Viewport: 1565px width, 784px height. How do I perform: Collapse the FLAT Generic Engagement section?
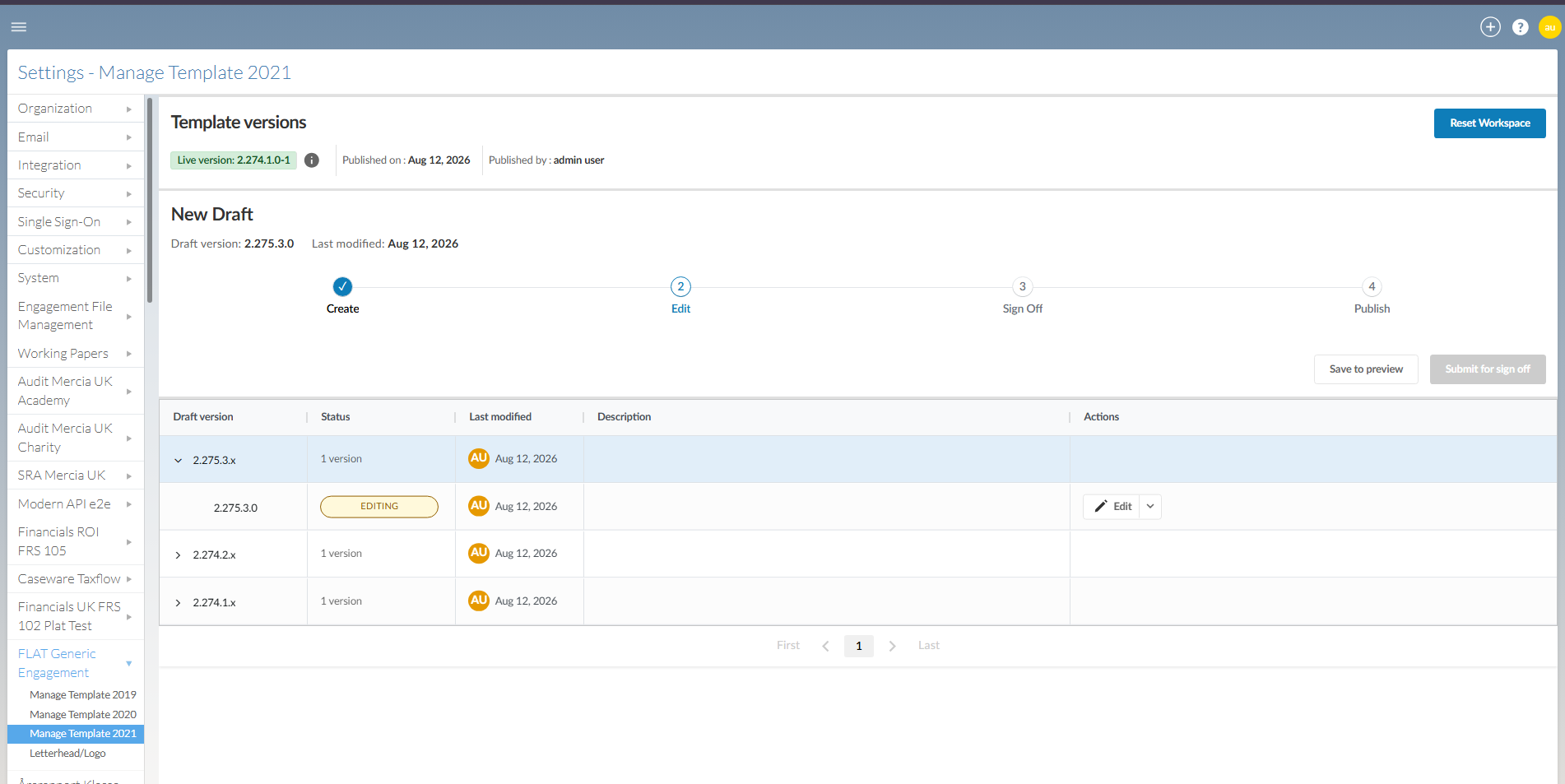coord(76,663)
